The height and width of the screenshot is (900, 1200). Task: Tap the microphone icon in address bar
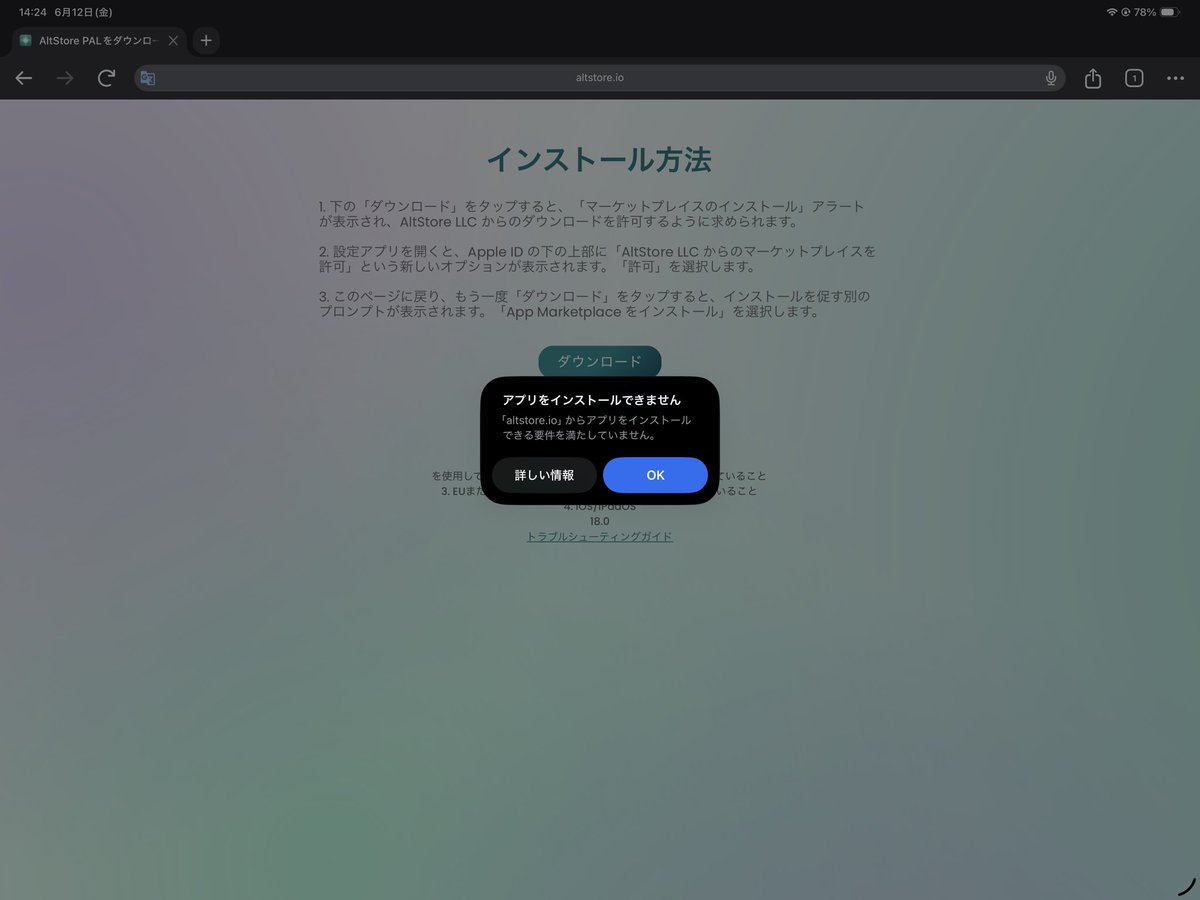1051,78
